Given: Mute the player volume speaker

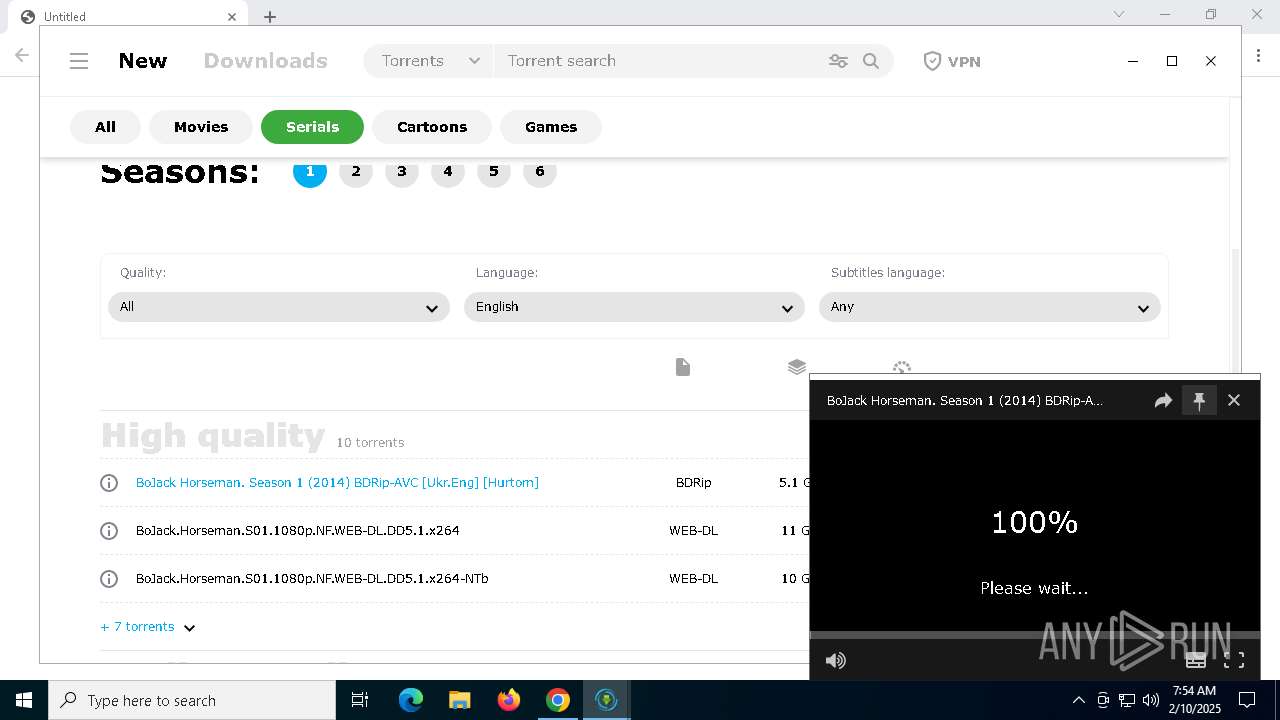Looking at the screenshot, I should pyautogui.click(x=836, y=660).
